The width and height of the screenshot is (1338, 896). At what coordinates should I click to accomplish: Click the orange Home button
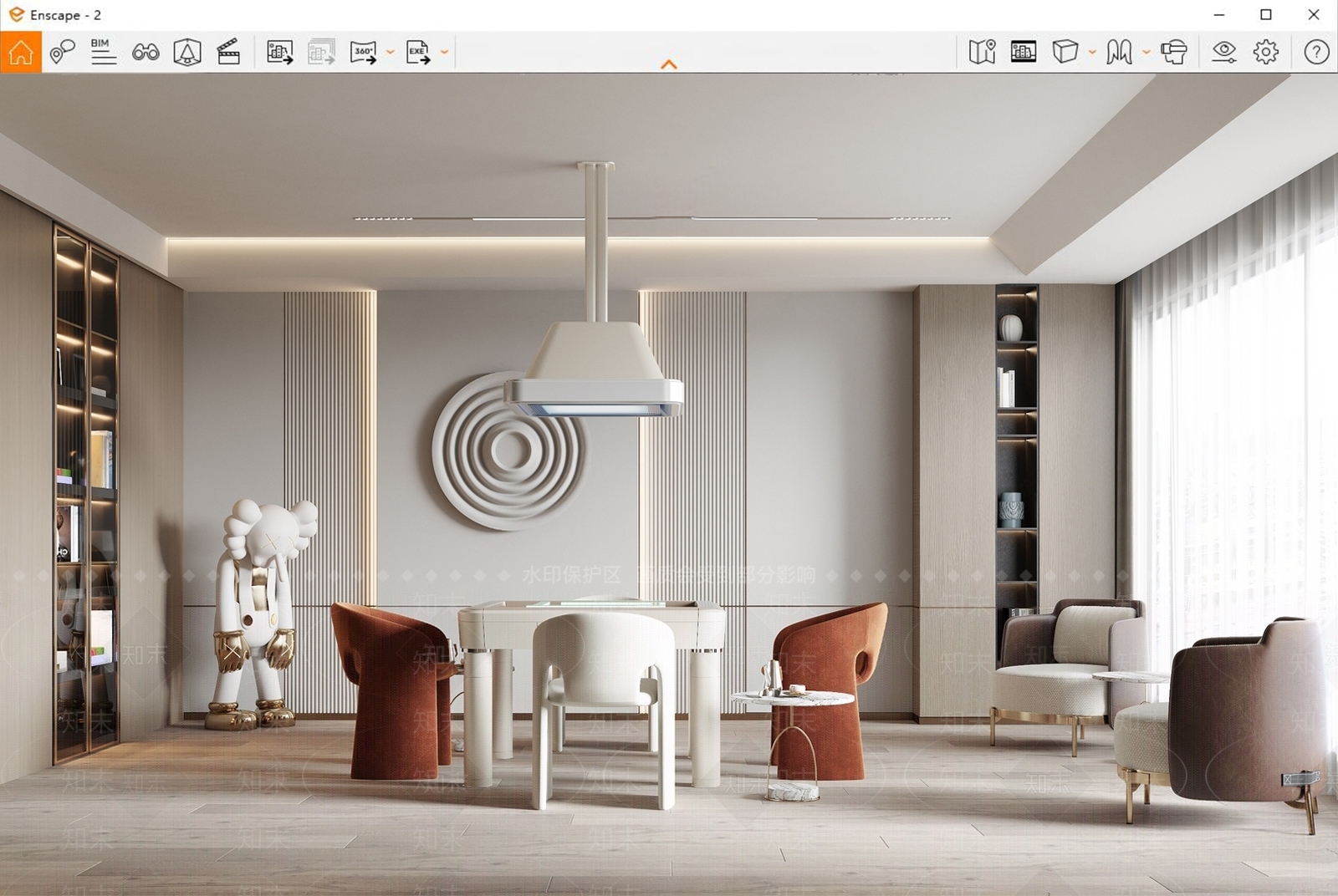pos(21,52)
